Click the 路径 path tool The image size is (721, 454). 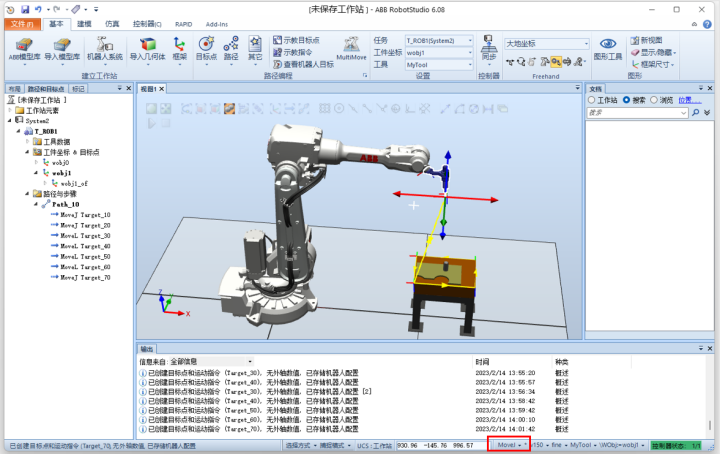(231, 49)
